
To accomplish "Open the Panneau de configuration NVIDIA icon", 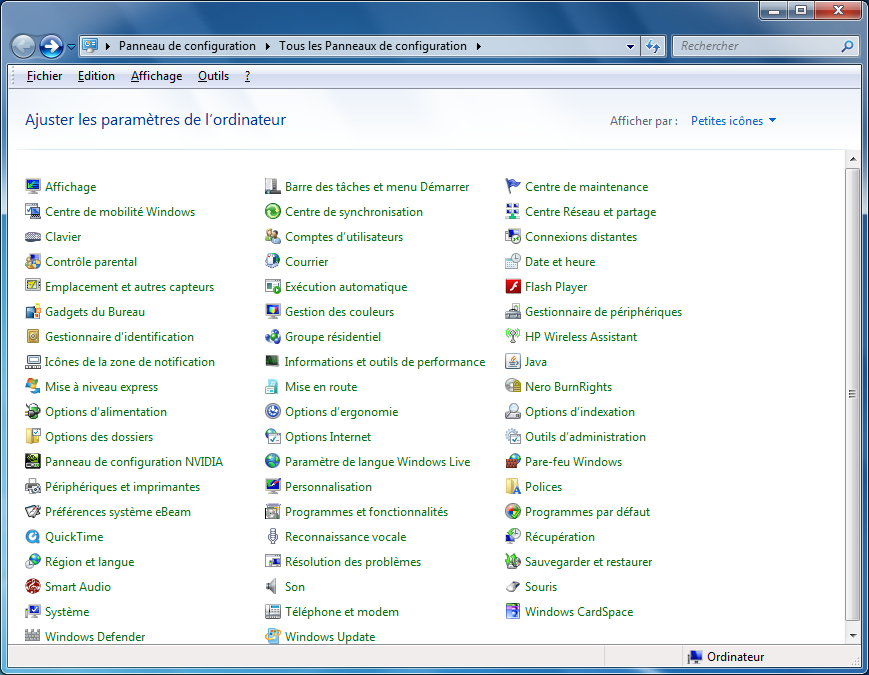I will [x=33, y=462].
